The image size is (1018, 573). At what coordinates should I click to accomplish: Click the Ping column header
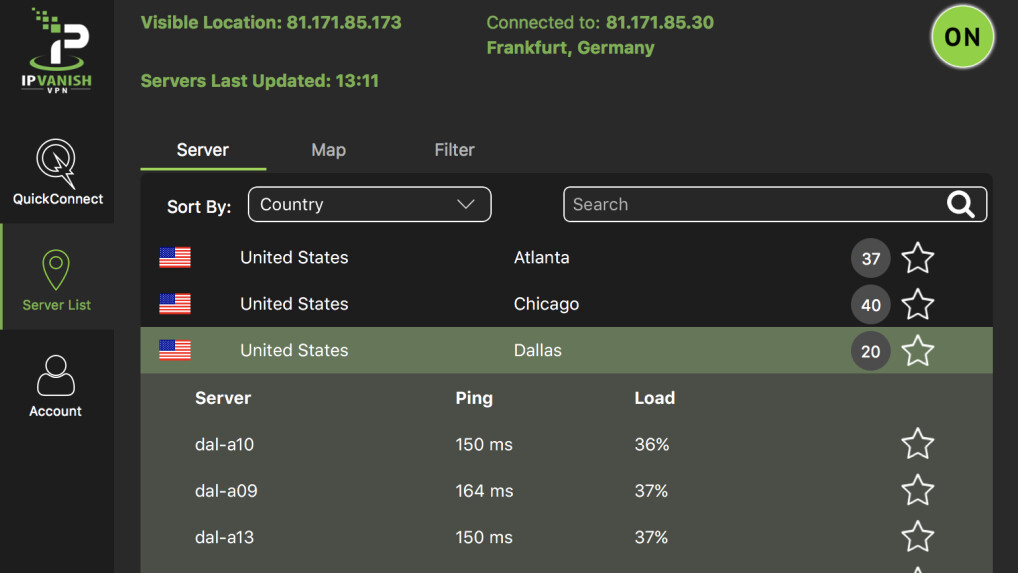[x=474, y=398]
